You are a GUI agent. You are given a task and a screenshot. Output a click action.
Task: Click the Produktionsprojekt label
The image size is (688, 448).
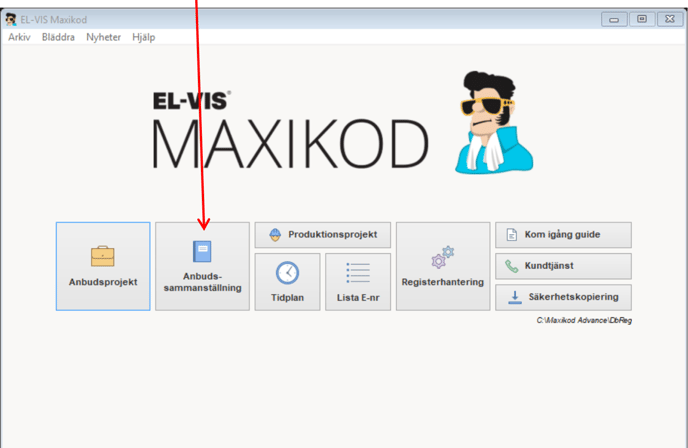(333, 234)
